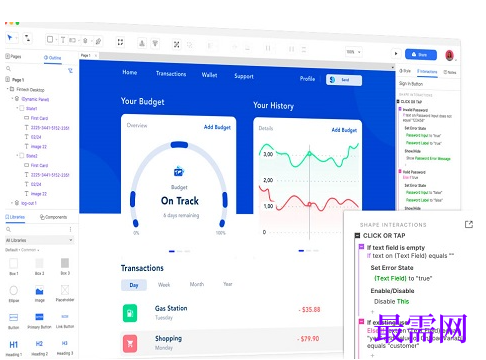
Task: Select the Year transactions filter
Action: pos(228,284)
